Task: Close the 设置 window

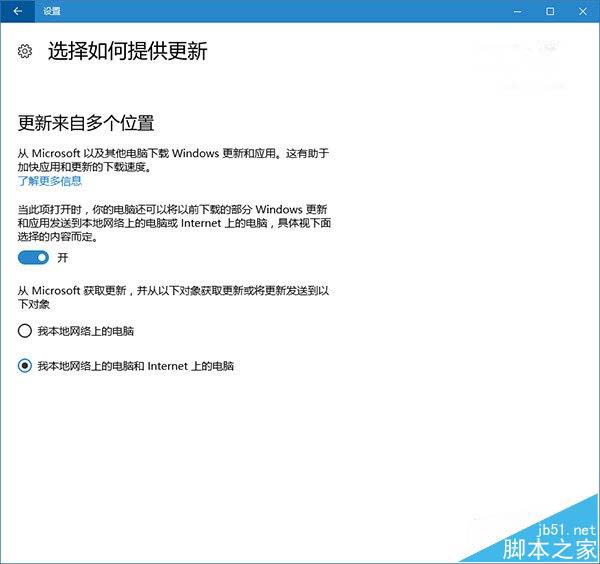Action: pyautogui.click(x=583, y=11)
